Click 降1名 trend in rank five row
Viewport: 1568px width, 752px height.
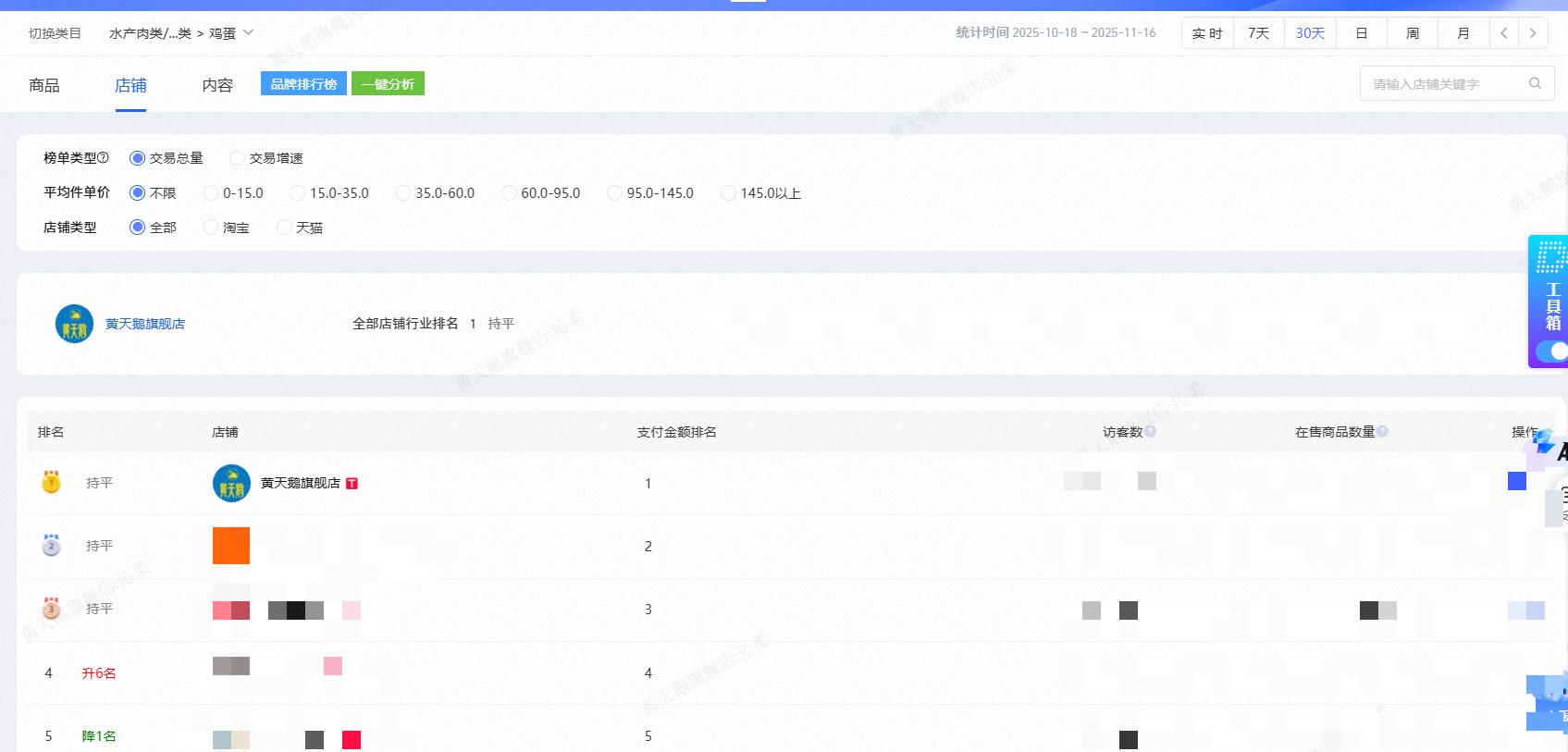pos(99,736)
